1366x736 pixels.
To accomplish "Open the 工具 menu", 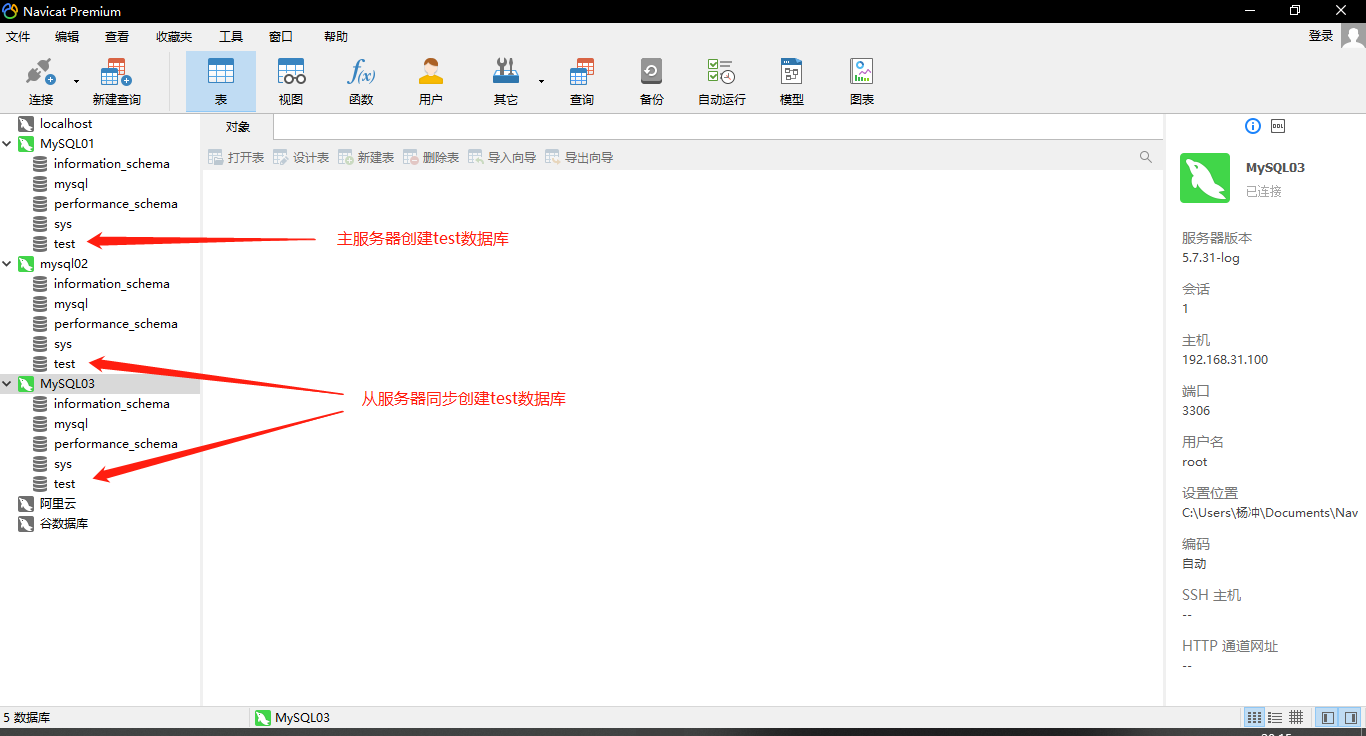I will [231, 36].
